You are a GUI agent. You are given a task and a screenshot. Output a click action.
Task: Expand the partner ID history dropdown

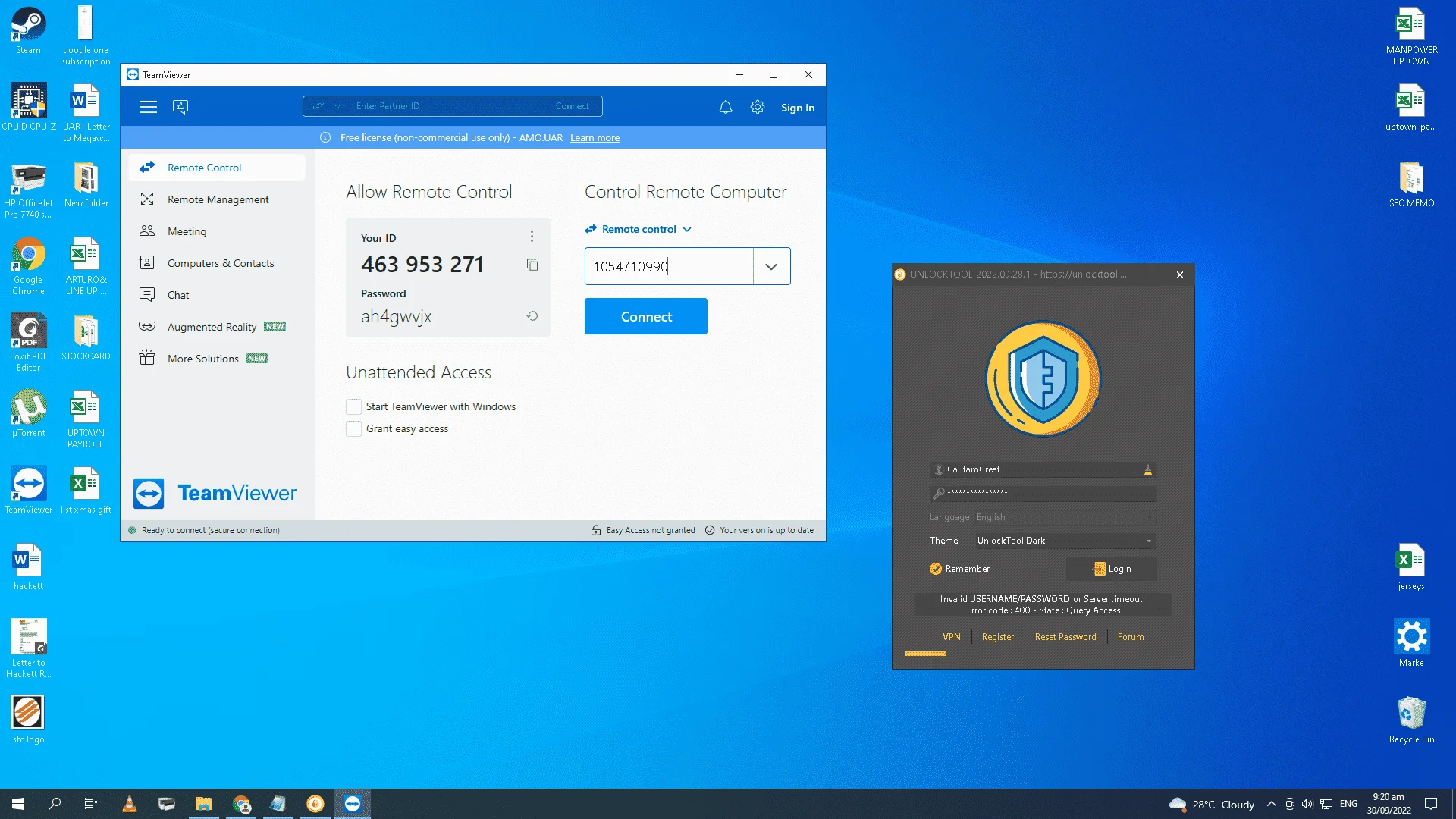coord(771,266)
